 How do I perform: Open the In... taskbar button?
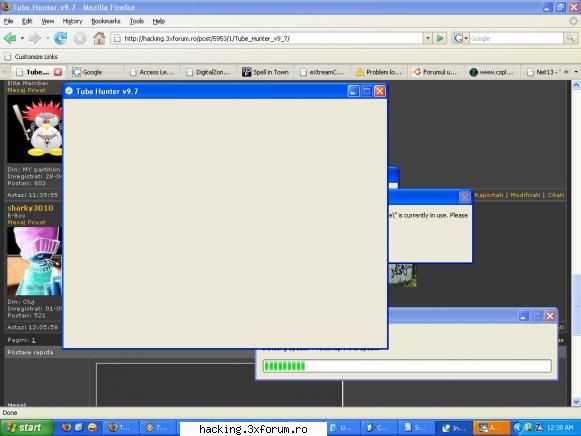click(x=454, y=427)
